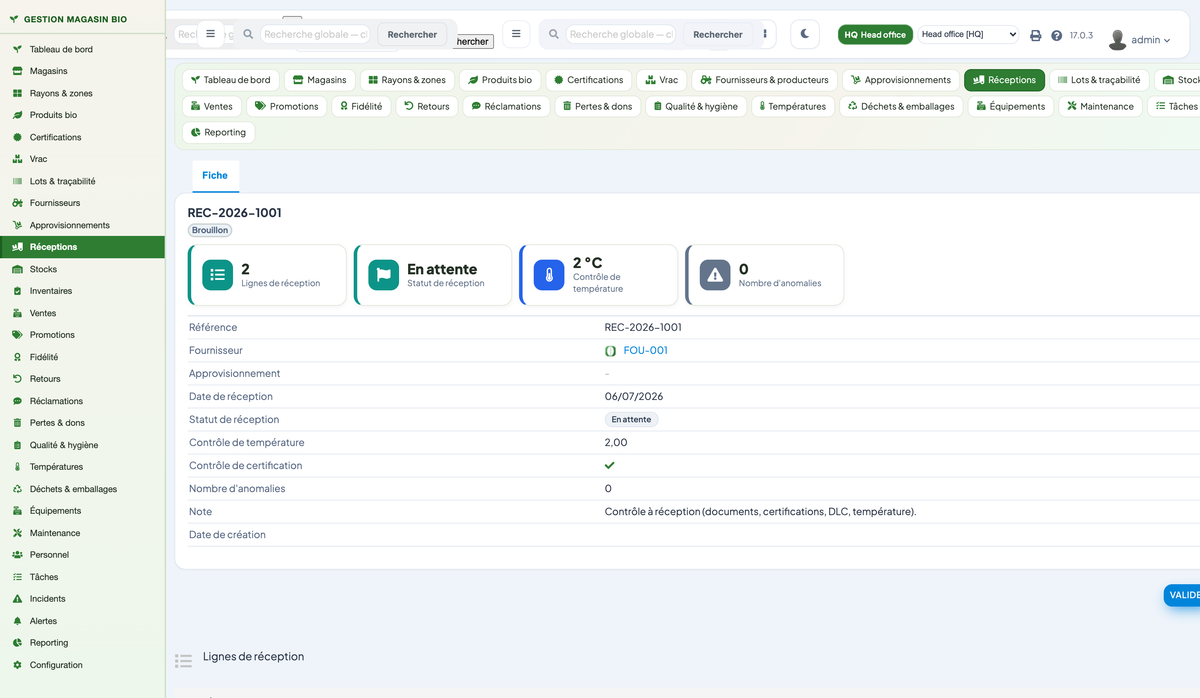Click the temperature value 2,00

pyautogui.click(x=616, y=443)
